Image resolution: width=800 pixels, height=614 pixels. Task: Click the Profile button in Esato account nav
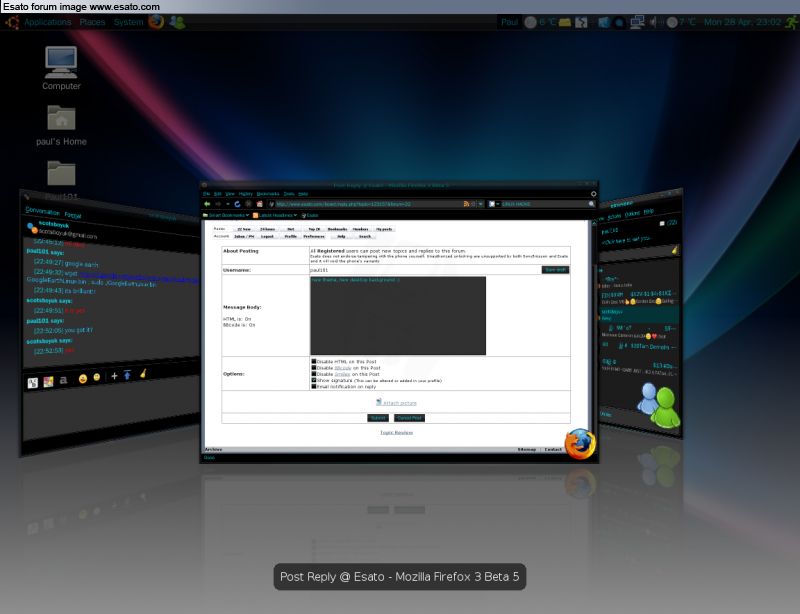(x=290, y=236)
